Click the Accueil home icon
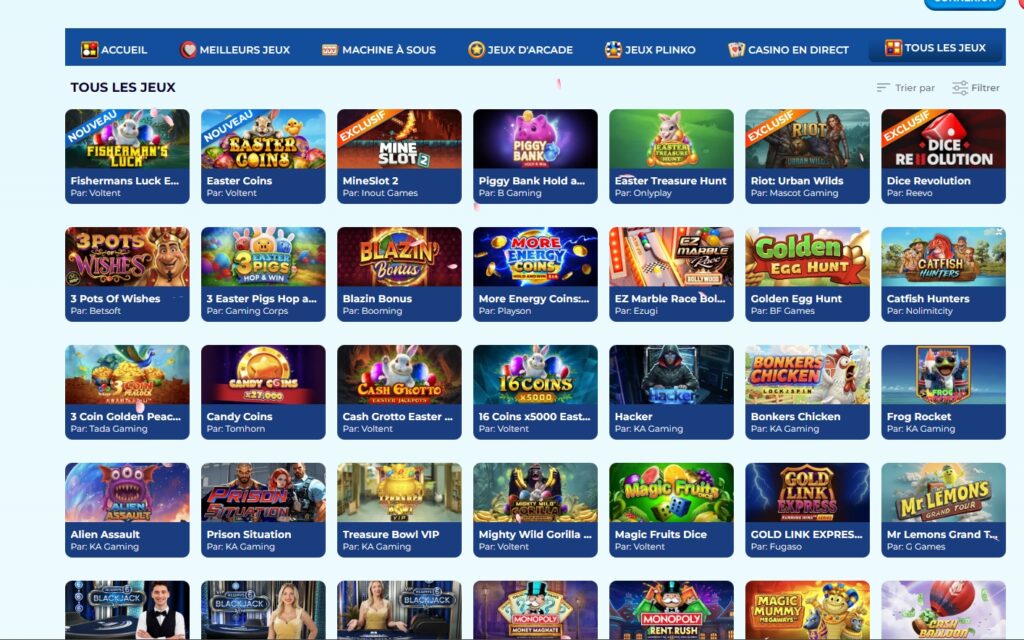1024x640 pixels. tap(89, 50)
